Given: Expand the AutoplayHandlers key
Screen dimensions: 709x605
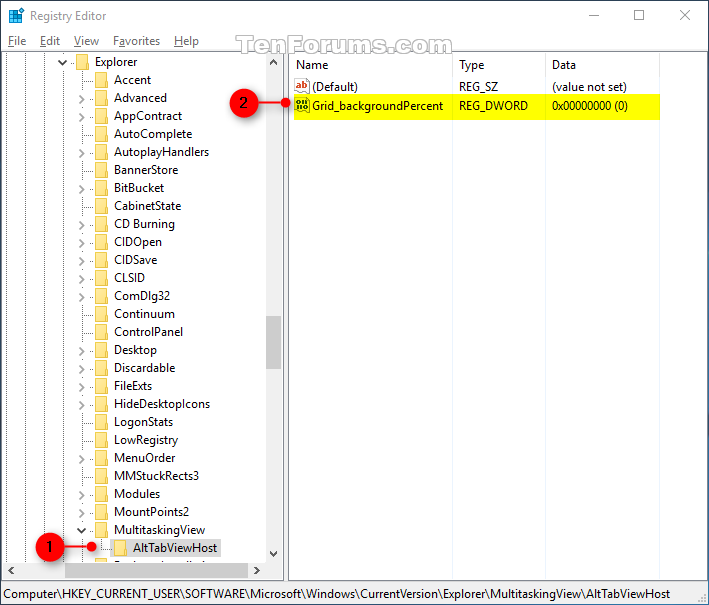Looking at the screenshot, I should (x=81, y=153).
